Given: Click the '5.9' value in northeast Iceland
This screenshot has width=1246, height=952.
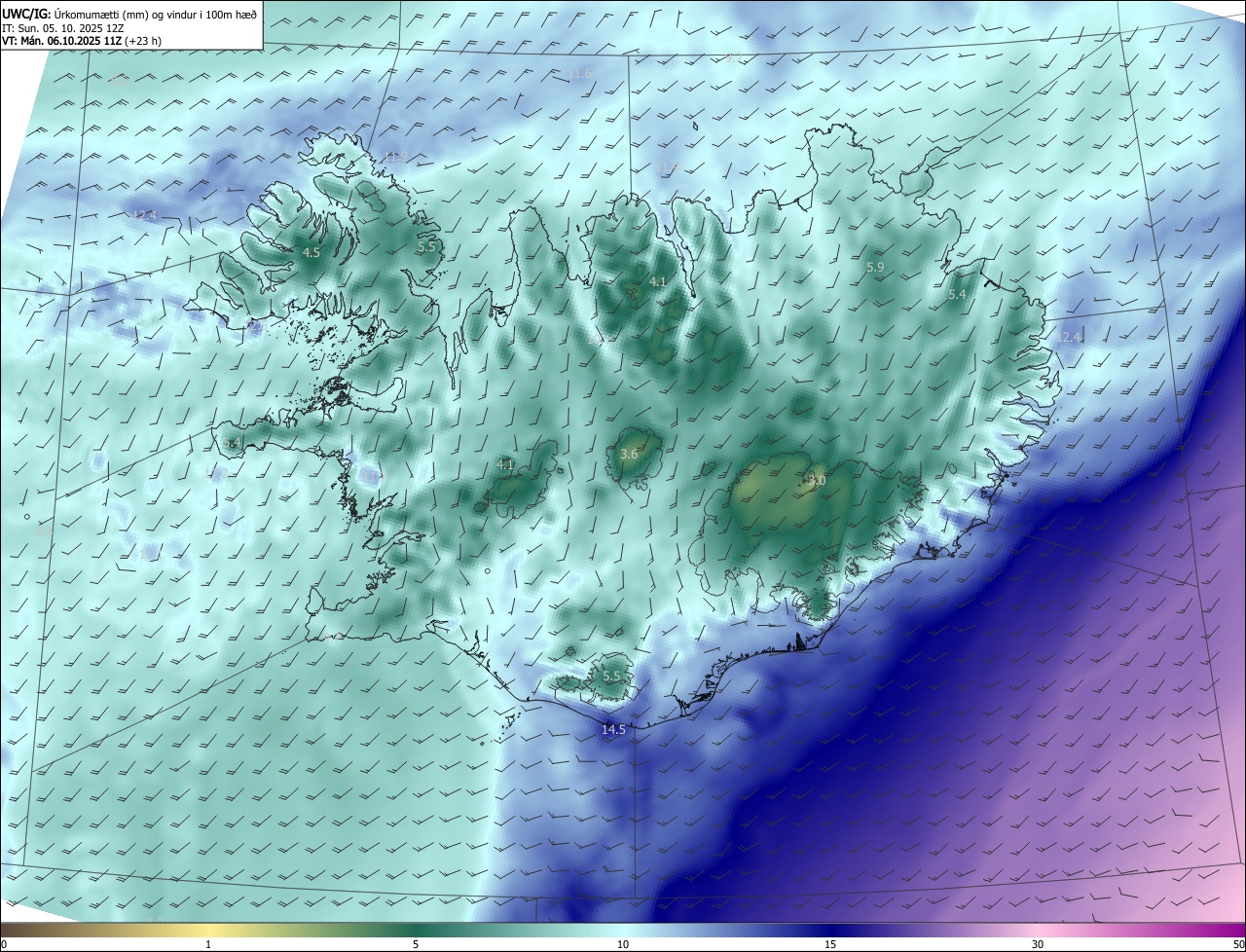Looking at the screenshot, I should (875, 267).
